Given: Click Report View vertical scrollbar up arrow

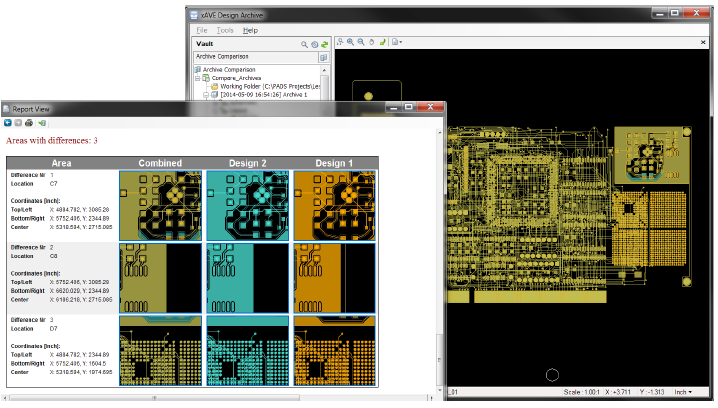Looking at the screenshot, I should click(440, 133).
